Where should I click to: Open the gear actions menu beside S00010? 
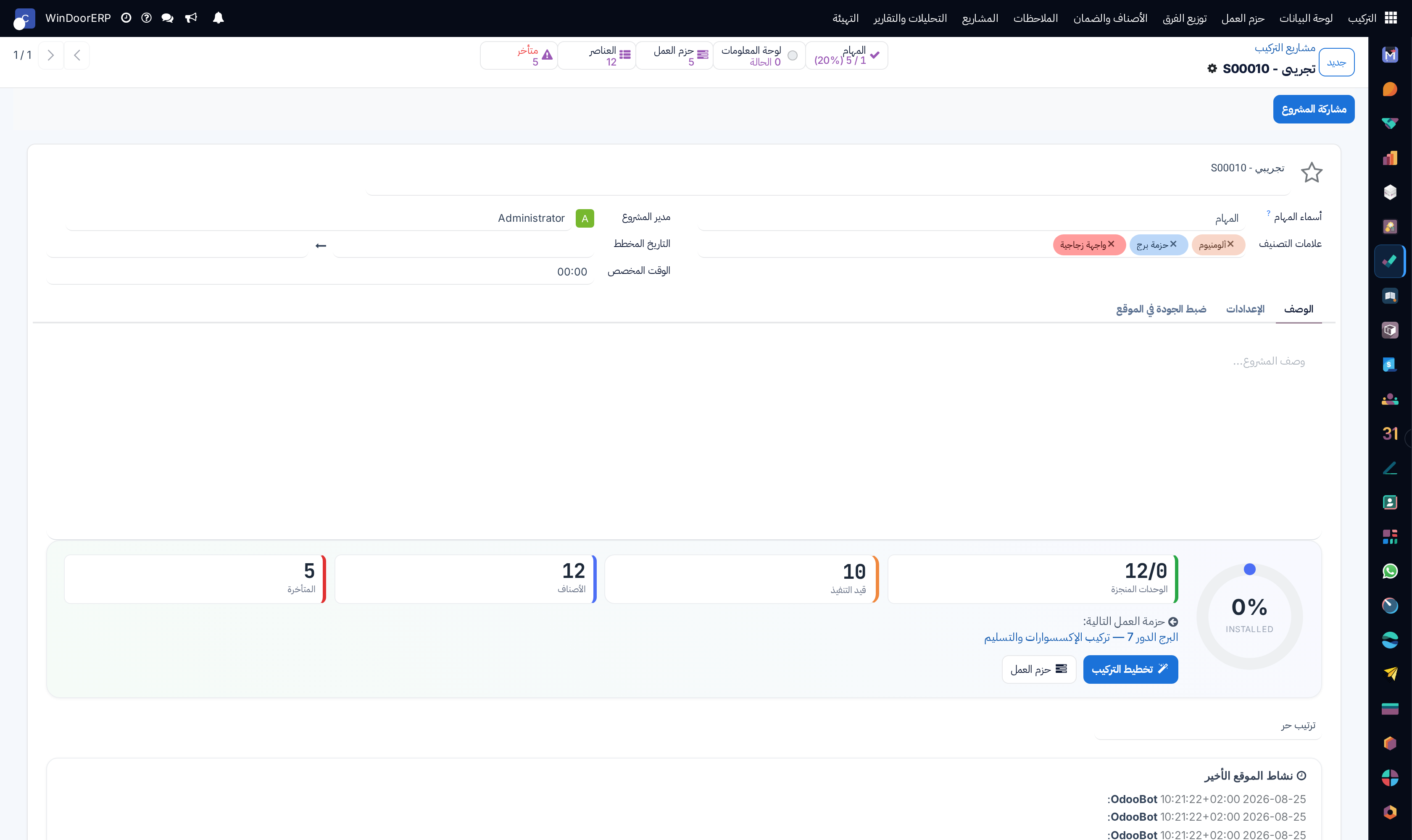(1212, 68)
